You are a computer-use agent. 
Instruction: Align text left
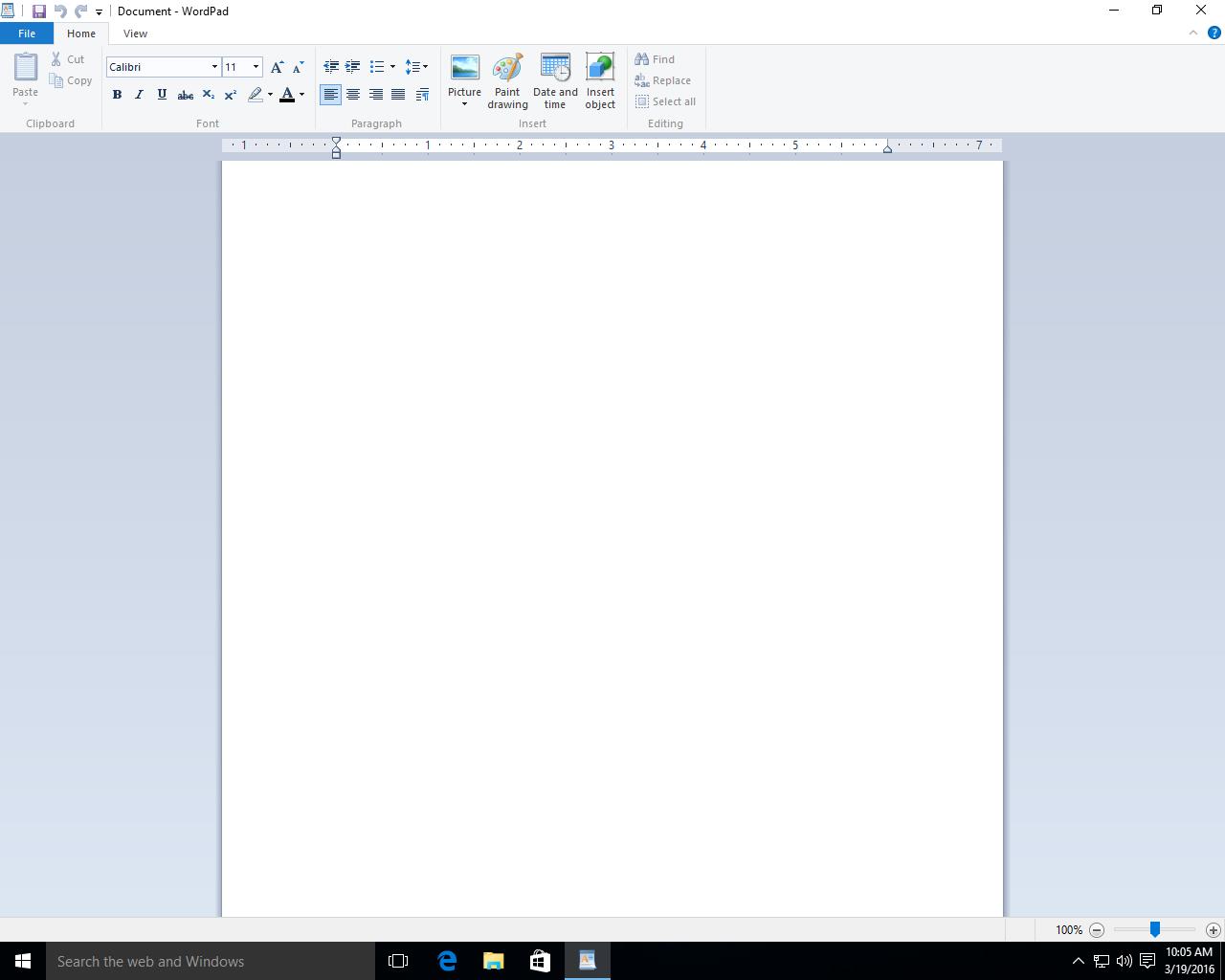coord(331,95)
